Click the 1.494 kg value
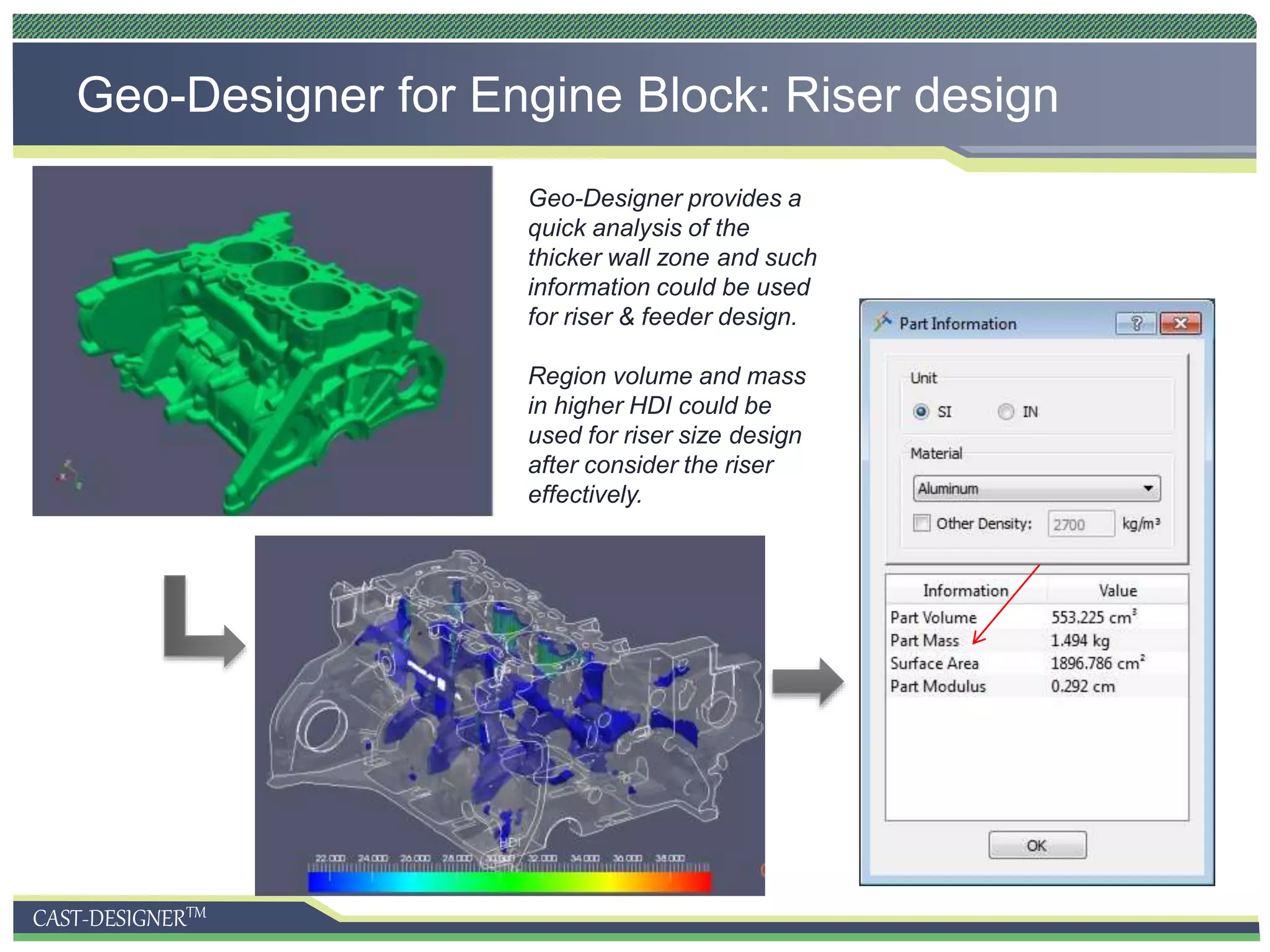Screen dimensions: 1270x952 point(1080,640)
